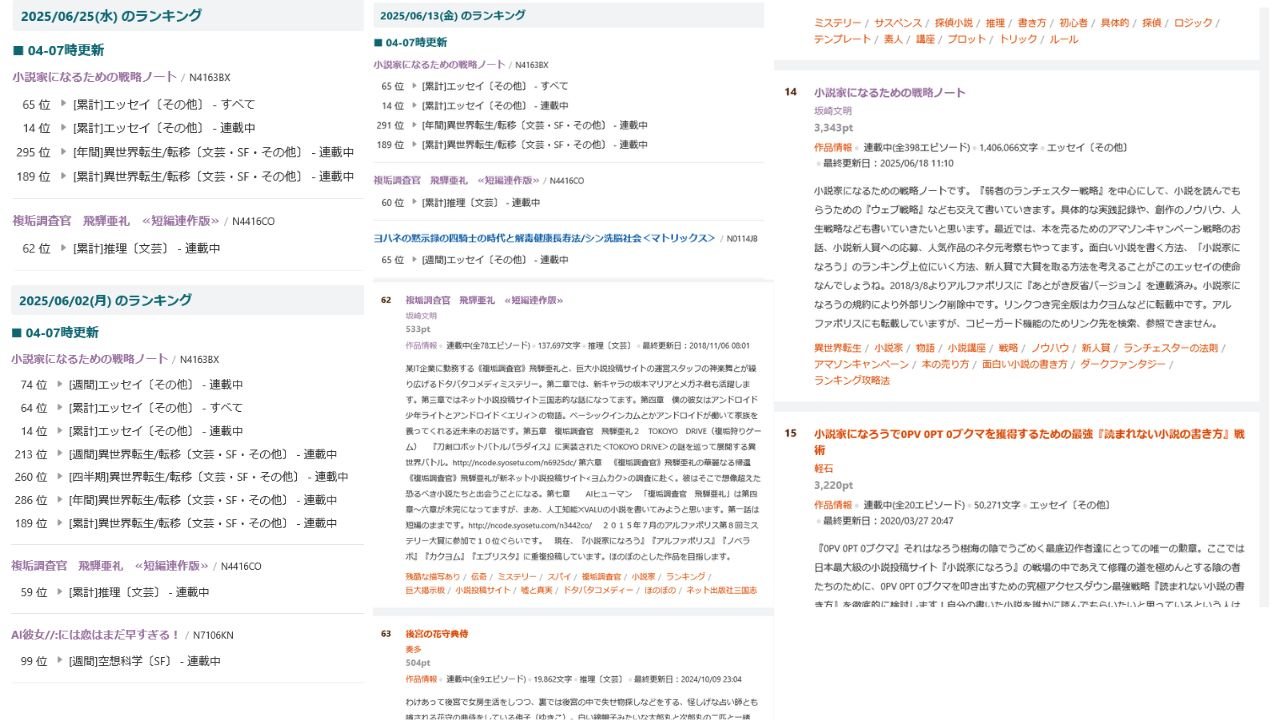Click the arrow icon beside 74位 weekly essay

pyautogui.click(x=63, y=384)
